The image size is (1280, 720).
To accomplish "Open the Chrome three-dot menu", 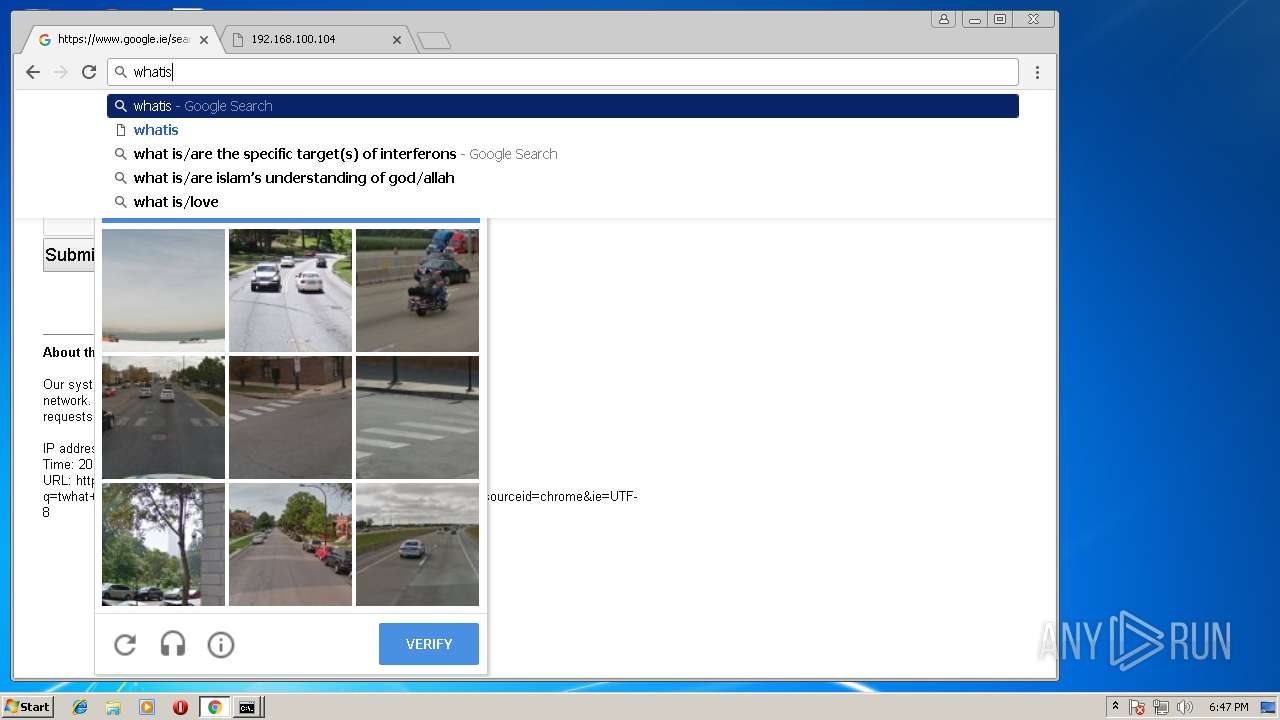I will point(1037,72).
